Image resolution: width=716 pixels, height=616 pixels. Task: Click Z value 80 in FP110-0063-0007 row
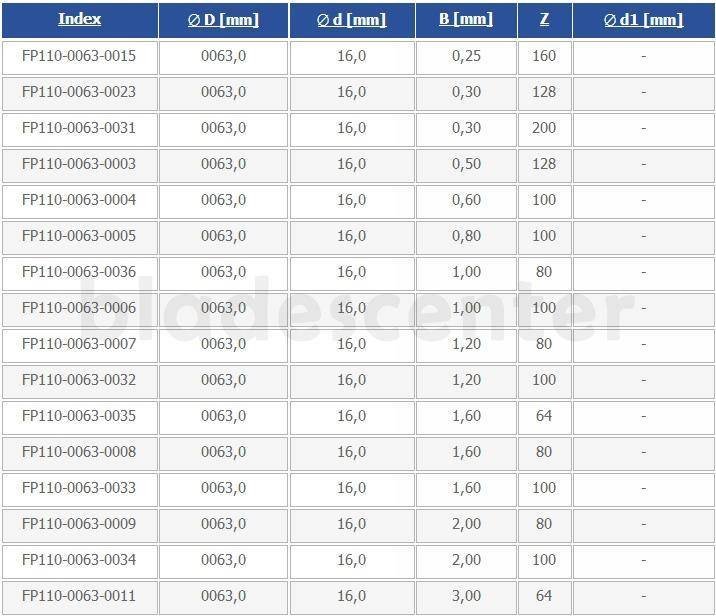[544, 344]
